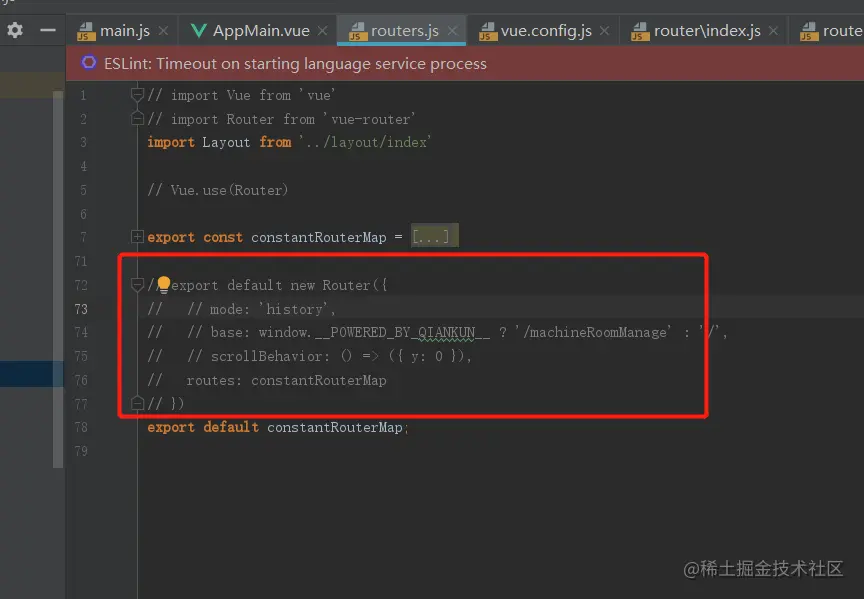Click the Vue icon on AppMain.vue tab

coord(198,31)
